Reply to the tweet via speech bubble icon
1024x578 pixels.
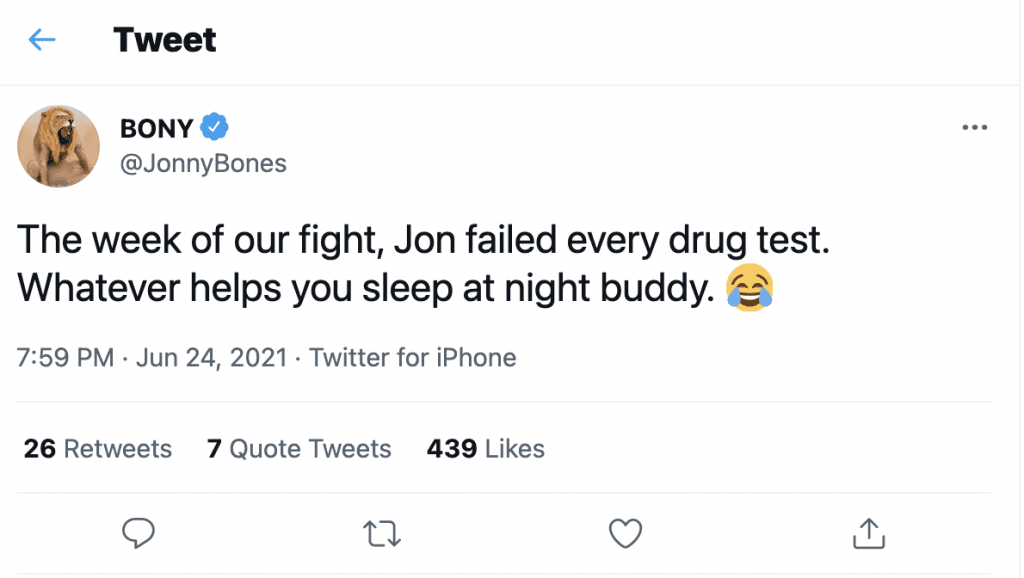[137, 534]
